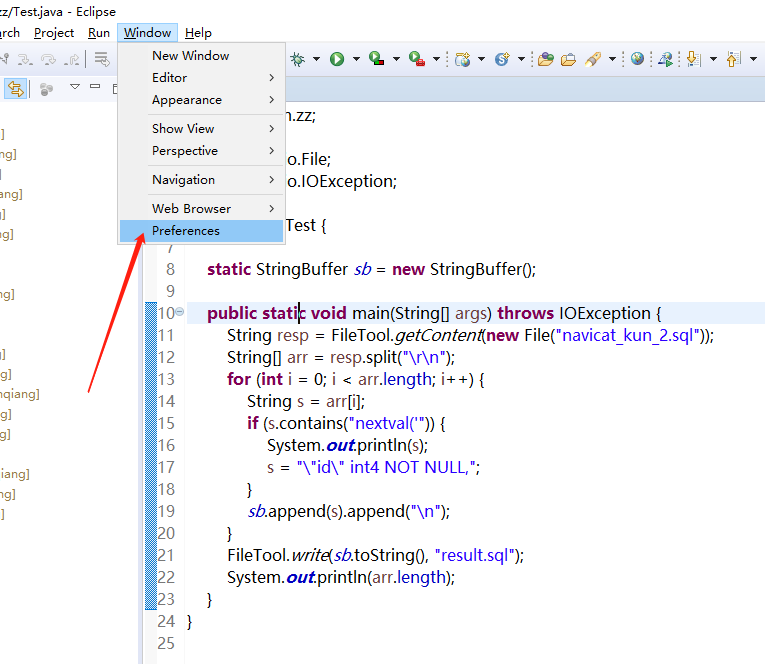This screenshot has width=765, height=664.
Task: Open the explorer View Menu triangle
Action: [x=75, y=86]
